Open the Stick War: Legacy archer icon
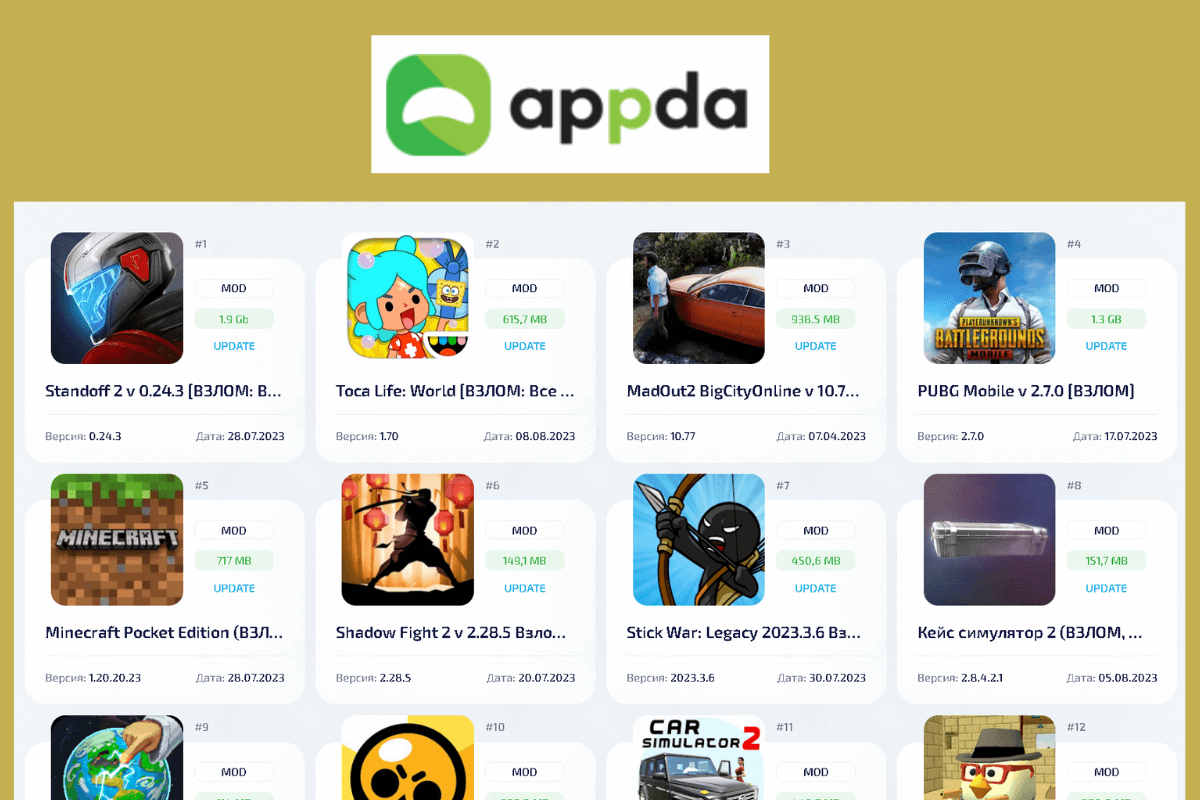The width and height of the screenshot is (1200, 800). (699, 540)
